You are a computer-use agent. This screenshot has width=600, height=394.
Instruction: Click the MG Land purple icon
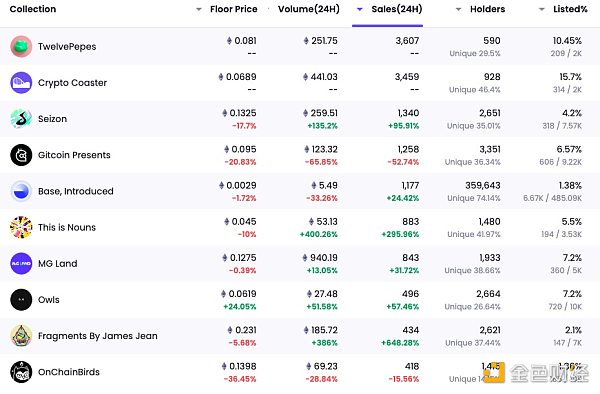tap(21, 264)
